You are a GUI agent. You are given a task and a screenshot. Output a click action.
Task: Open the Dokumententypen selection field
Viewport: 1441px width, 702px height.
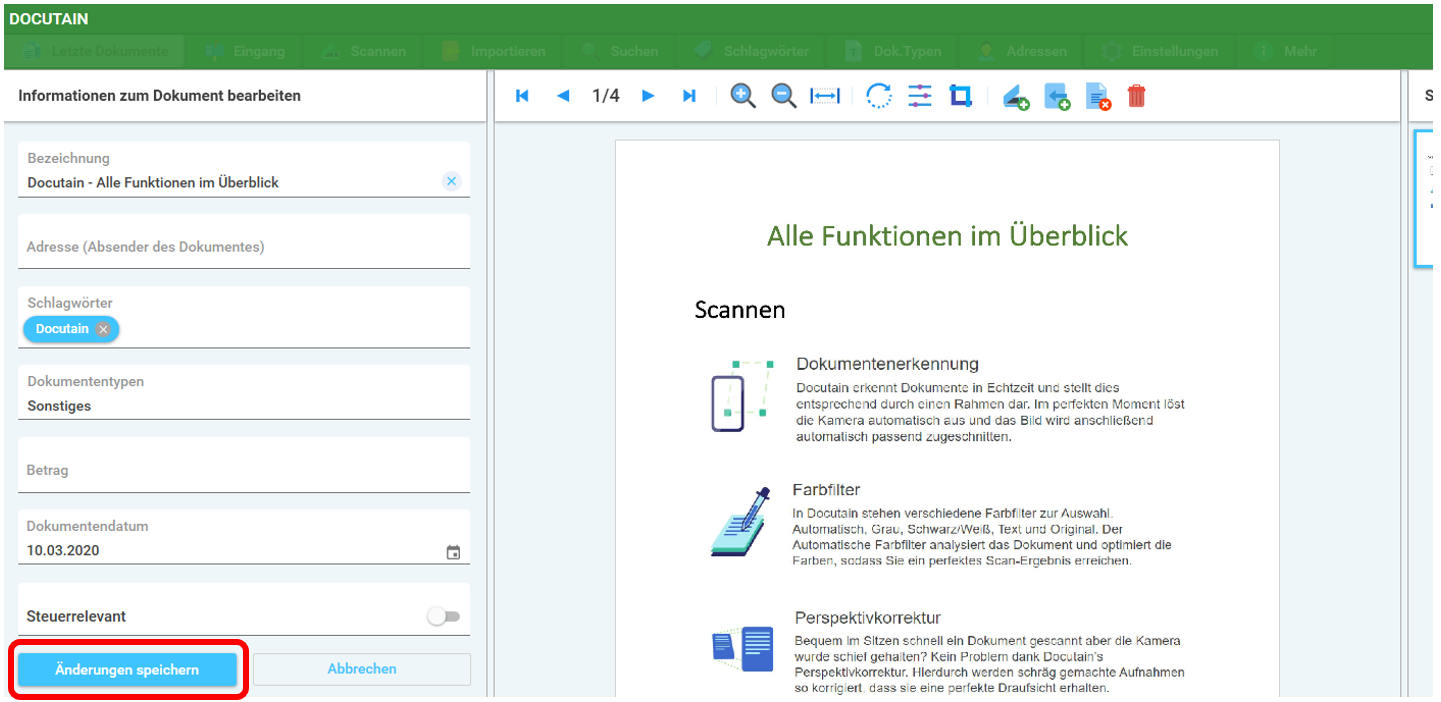(x=244, y=393)
